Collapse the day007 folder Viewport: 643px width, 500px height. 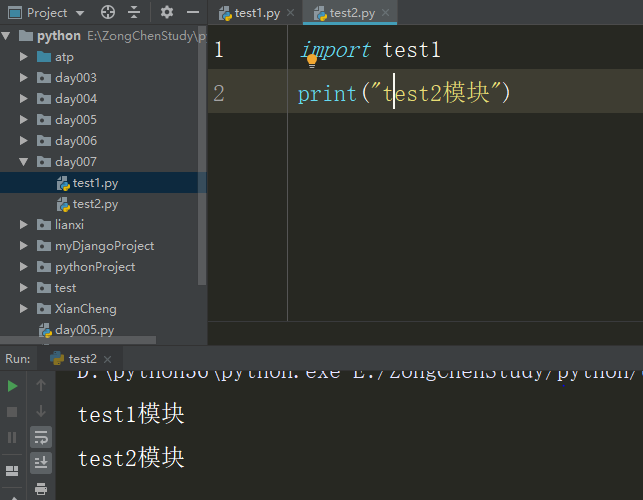[x=24, y=161]
